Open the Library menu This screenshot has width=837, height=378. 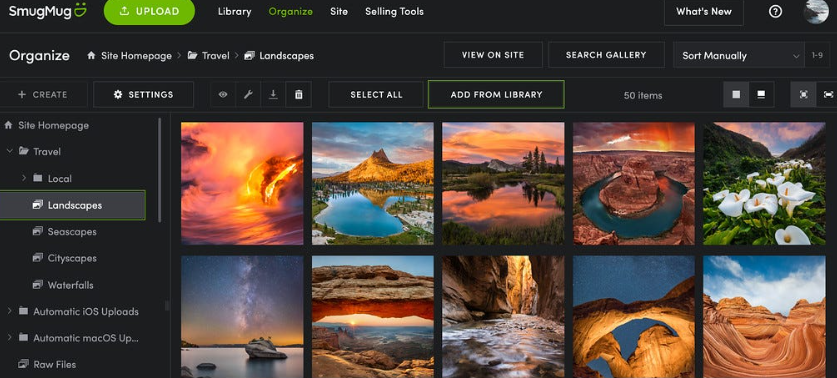(234, 12)
